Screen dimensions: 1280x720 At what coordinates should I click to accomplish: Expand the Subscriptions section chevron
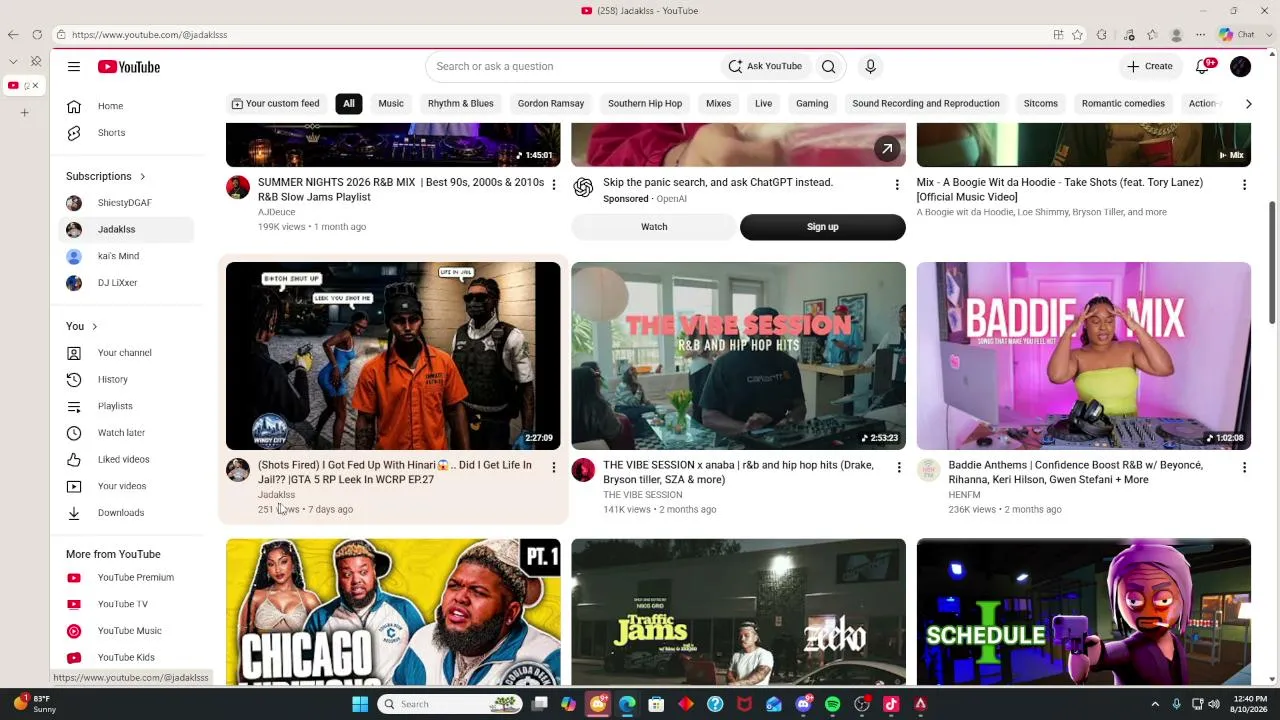[142, 177]
